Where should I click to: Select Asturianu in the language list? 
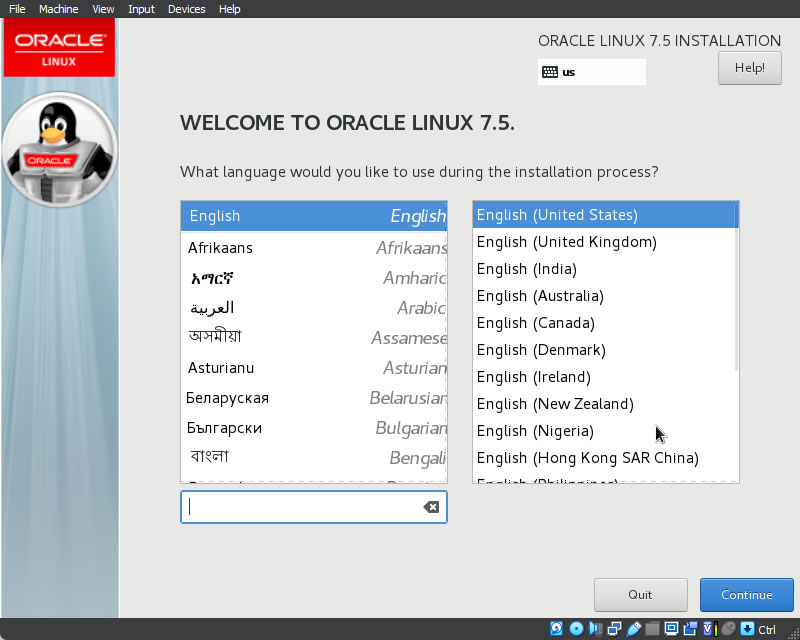coord(314,367)
